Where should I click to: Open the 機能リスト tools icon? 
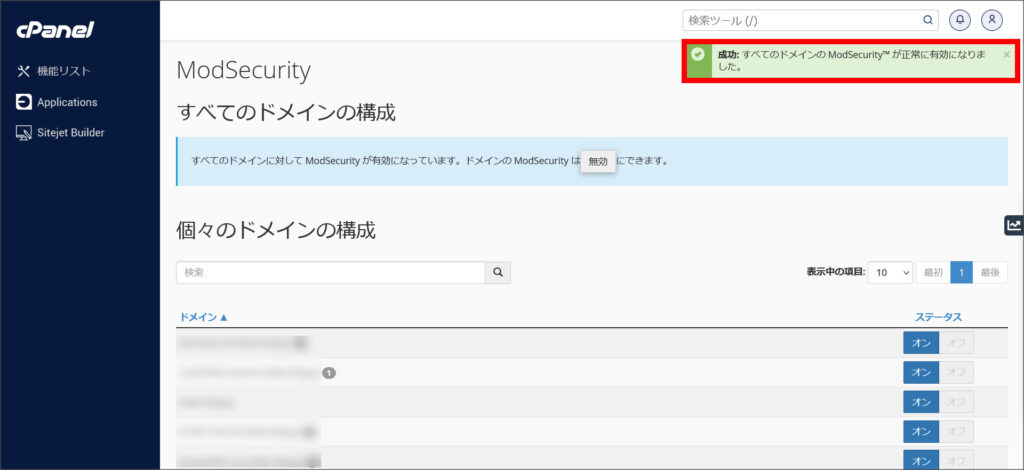click(24, 71)
